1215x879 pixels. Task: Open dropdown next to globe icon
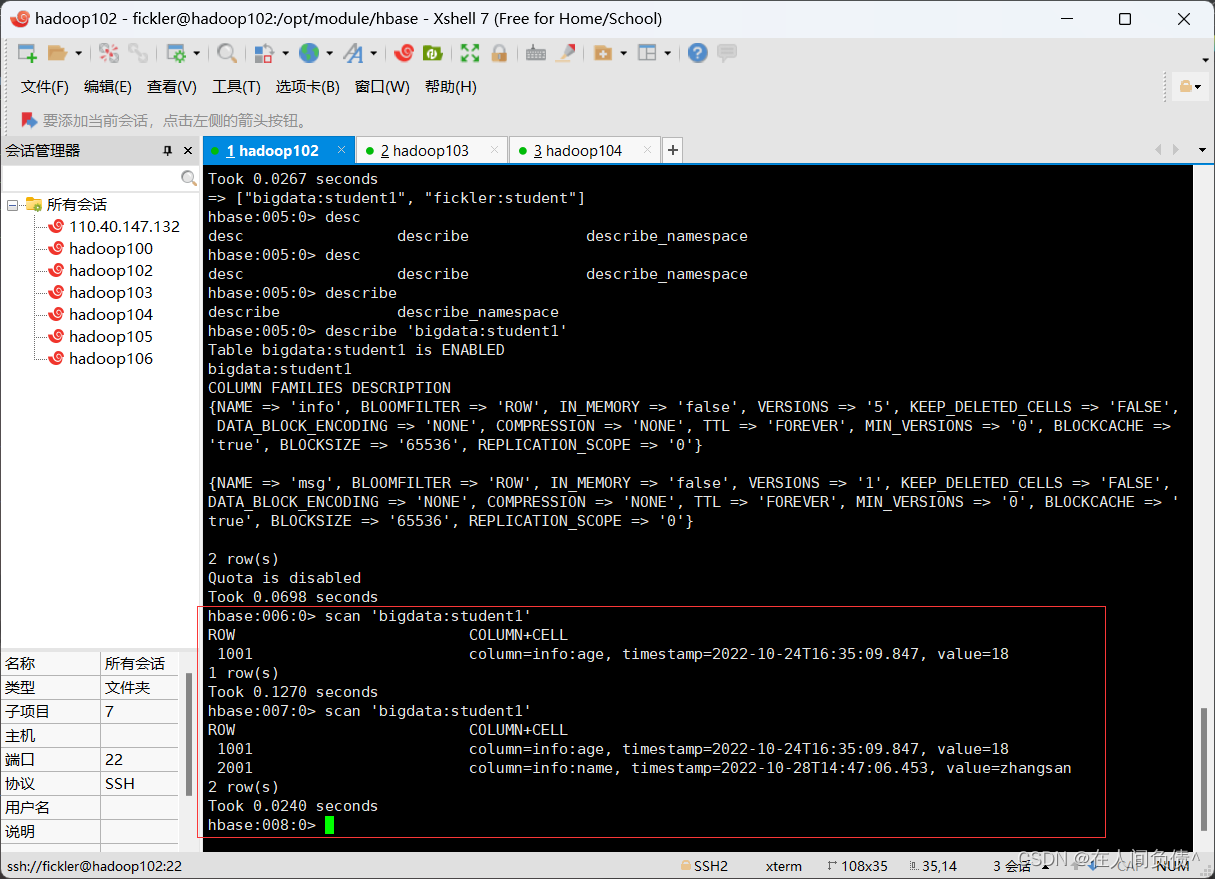[x=330, y=53]
